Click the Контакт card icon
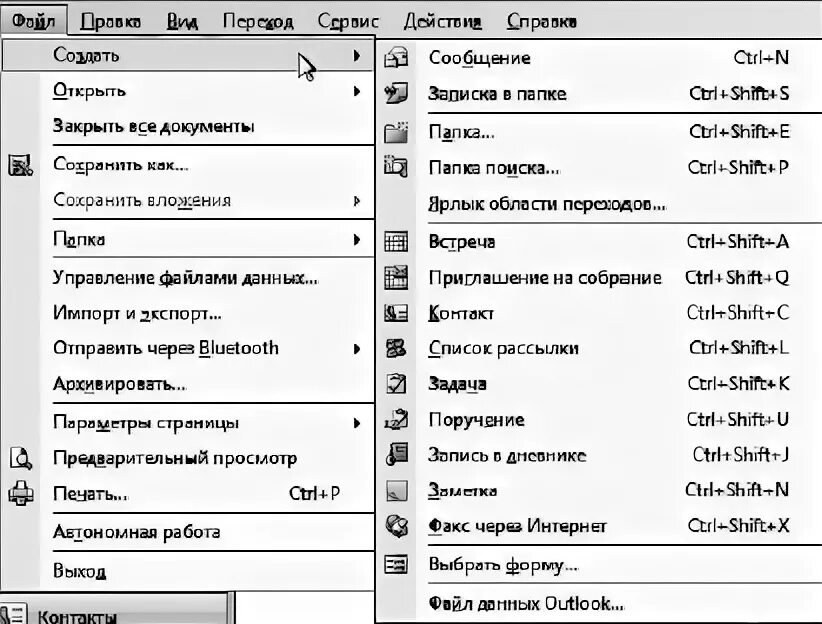Screen dimensions: 822x624 396,313
